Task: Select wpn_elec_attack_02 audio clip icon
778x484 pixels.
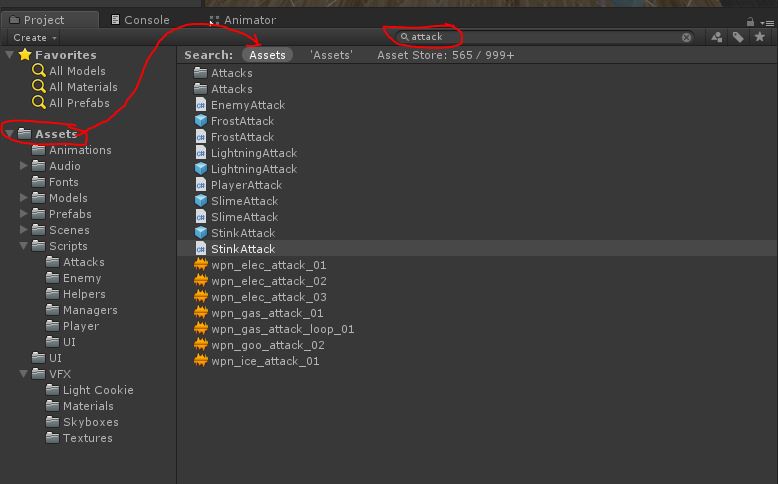Action: click(x=200, y=281)
